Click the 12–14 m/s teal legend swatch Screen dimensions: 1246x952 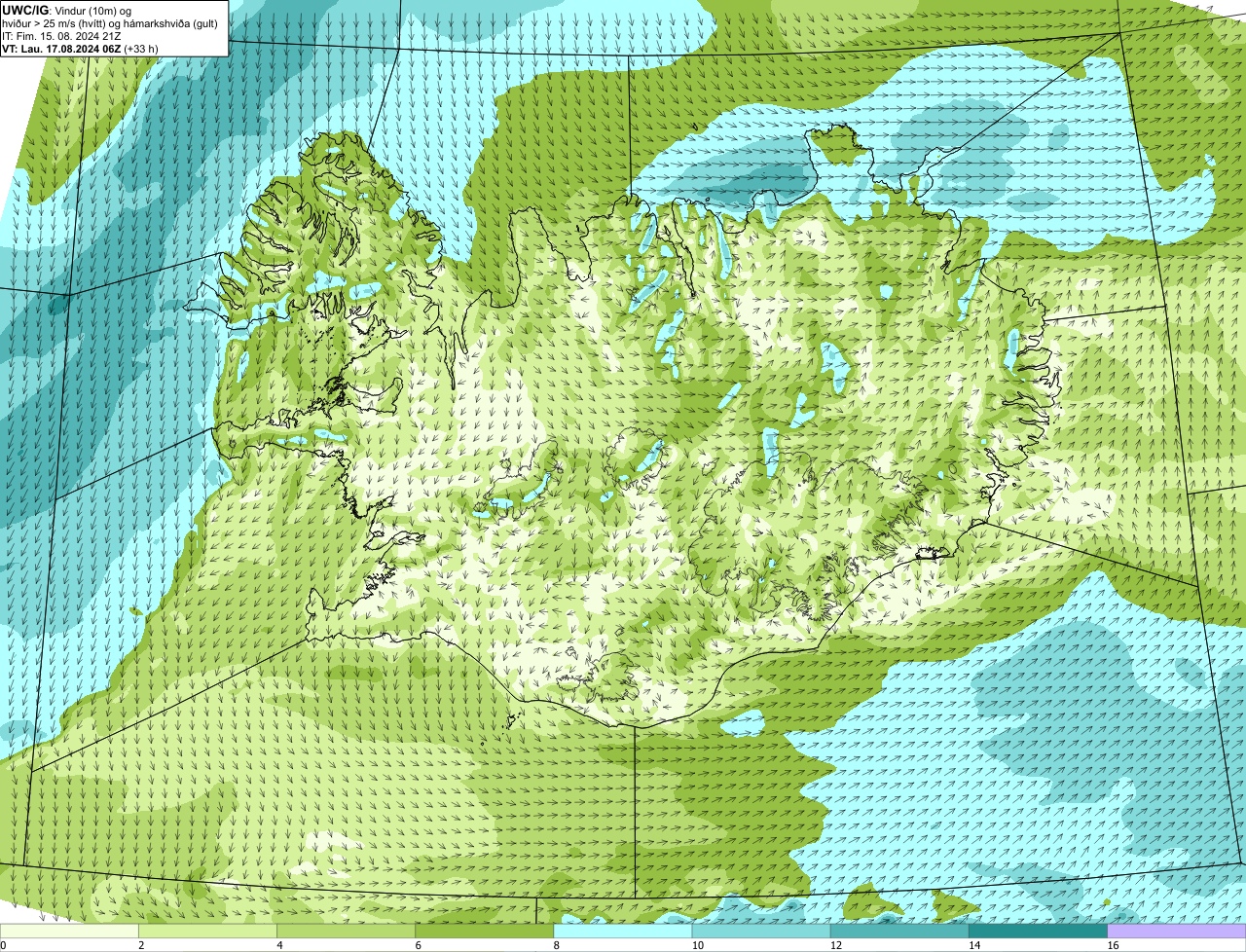899,931
